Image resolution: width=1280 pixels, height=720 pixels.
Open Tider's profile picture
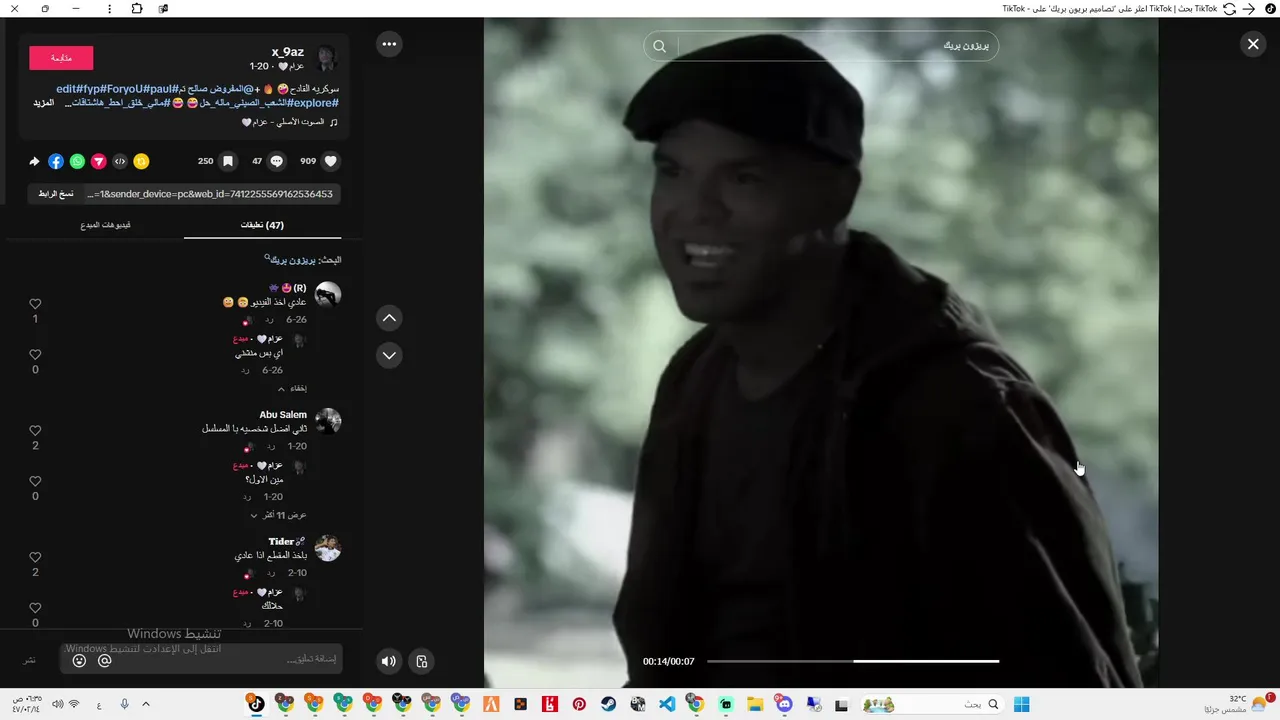(x=328, y=548)
